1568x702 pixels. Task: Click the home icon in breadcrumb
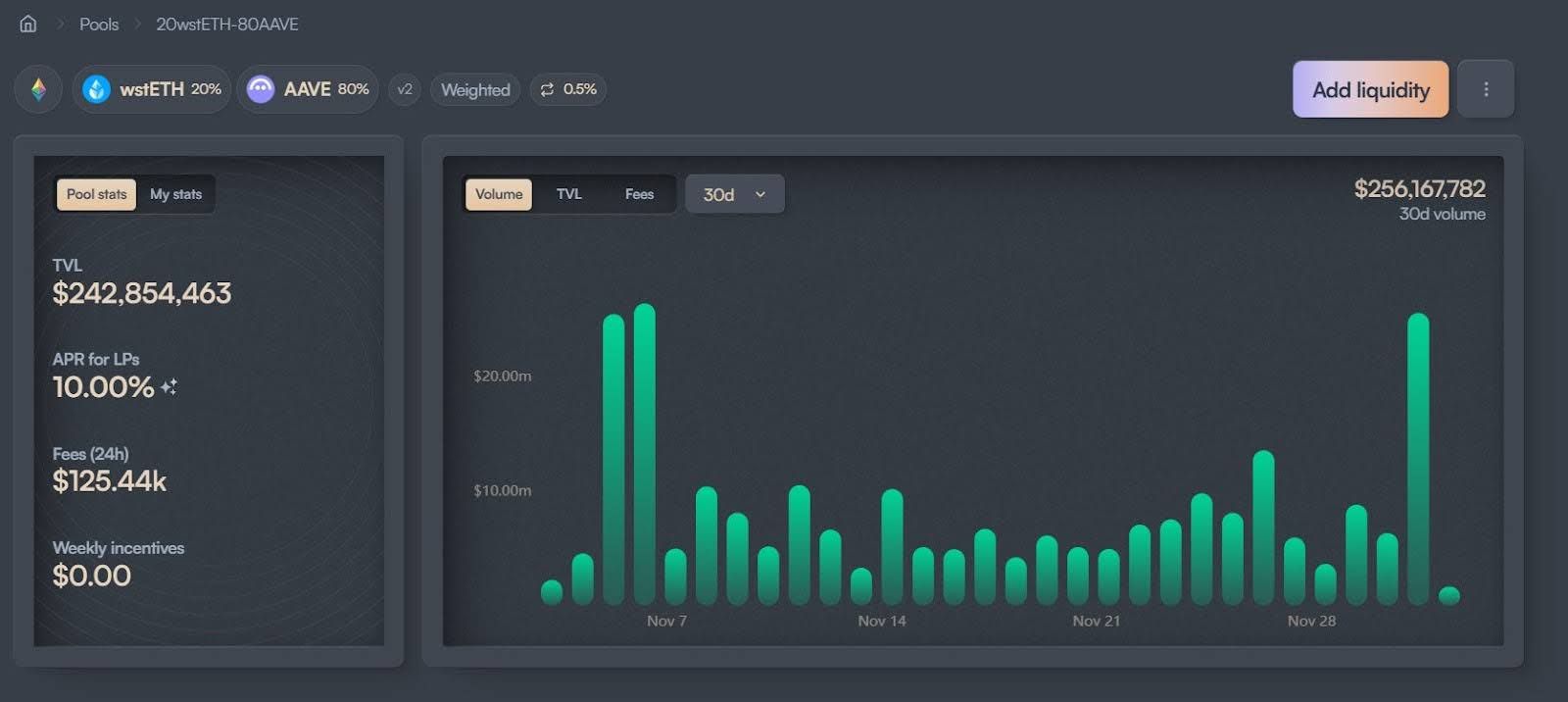[x=28, y=24]
